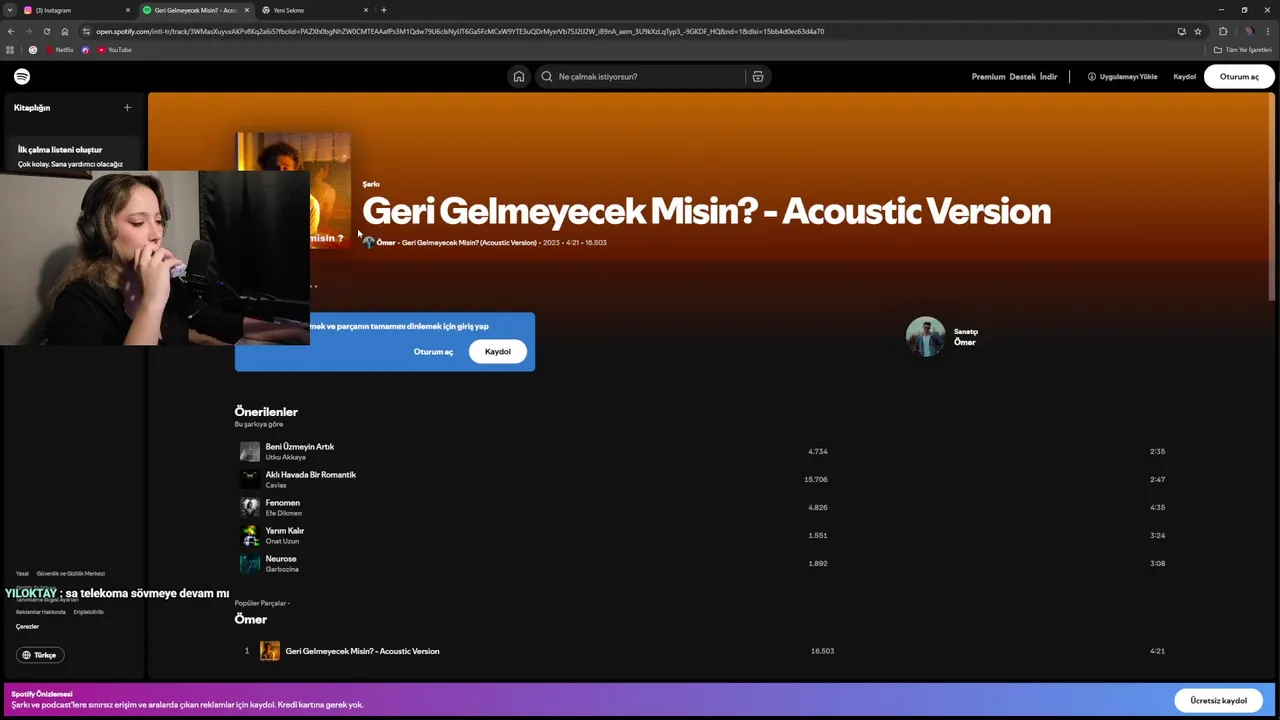Open the artist Onat Uzun link
Image resolution: width=1280 pixels, height=720 pixels.
(x=282, y=541)
